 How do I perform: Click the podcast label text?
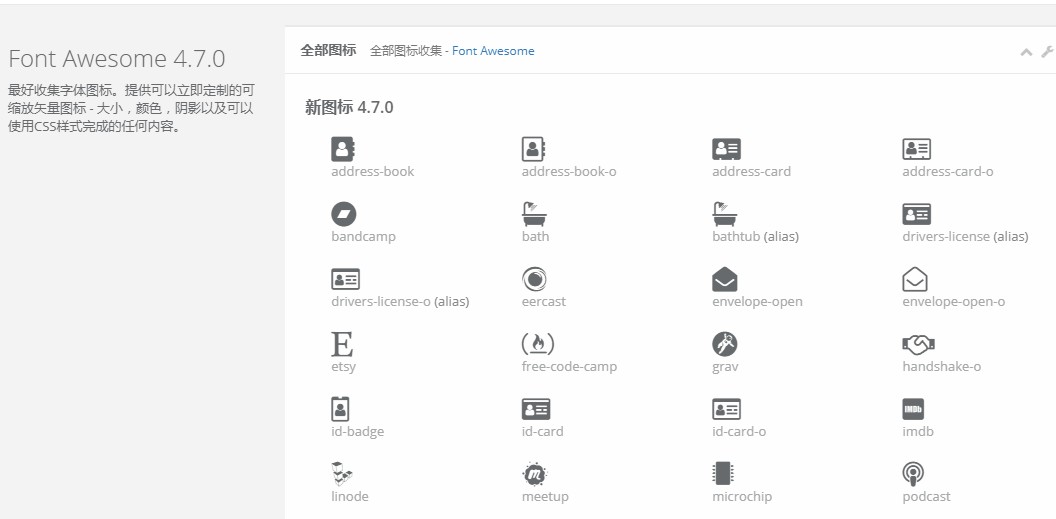coord(927,497)
